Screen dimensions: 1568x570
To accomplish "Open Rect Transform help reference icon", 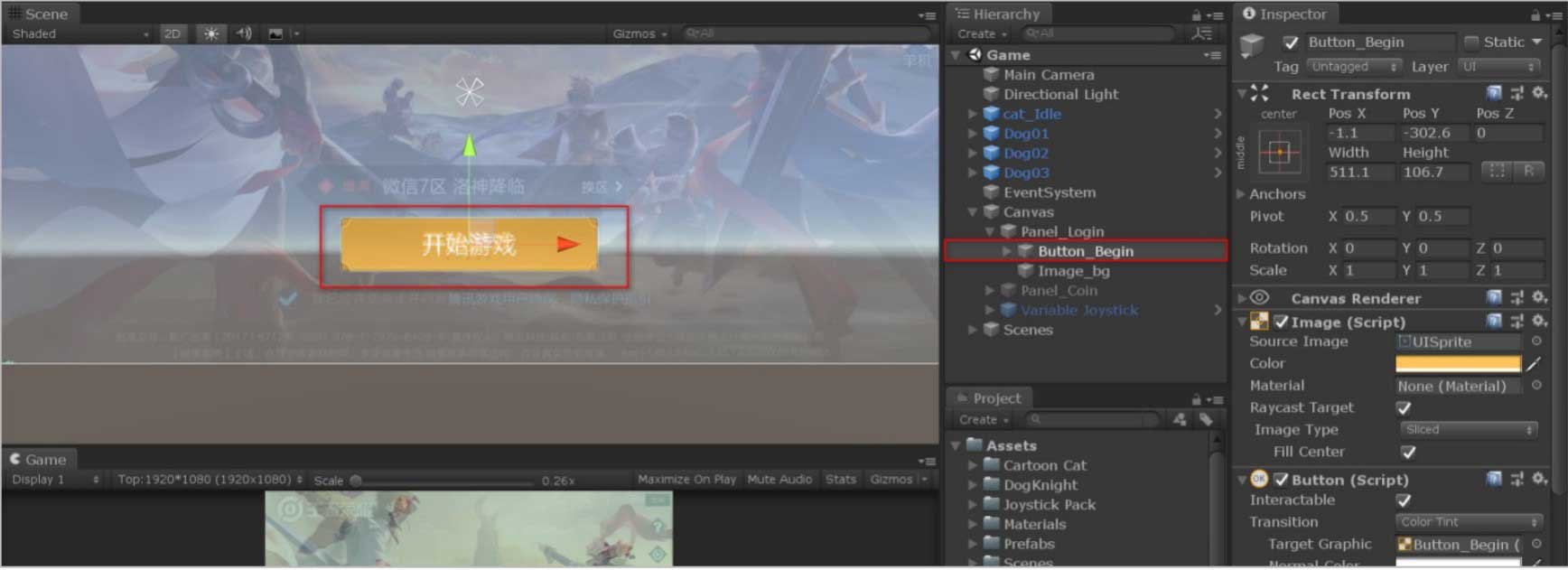I will pos(1494,93).
